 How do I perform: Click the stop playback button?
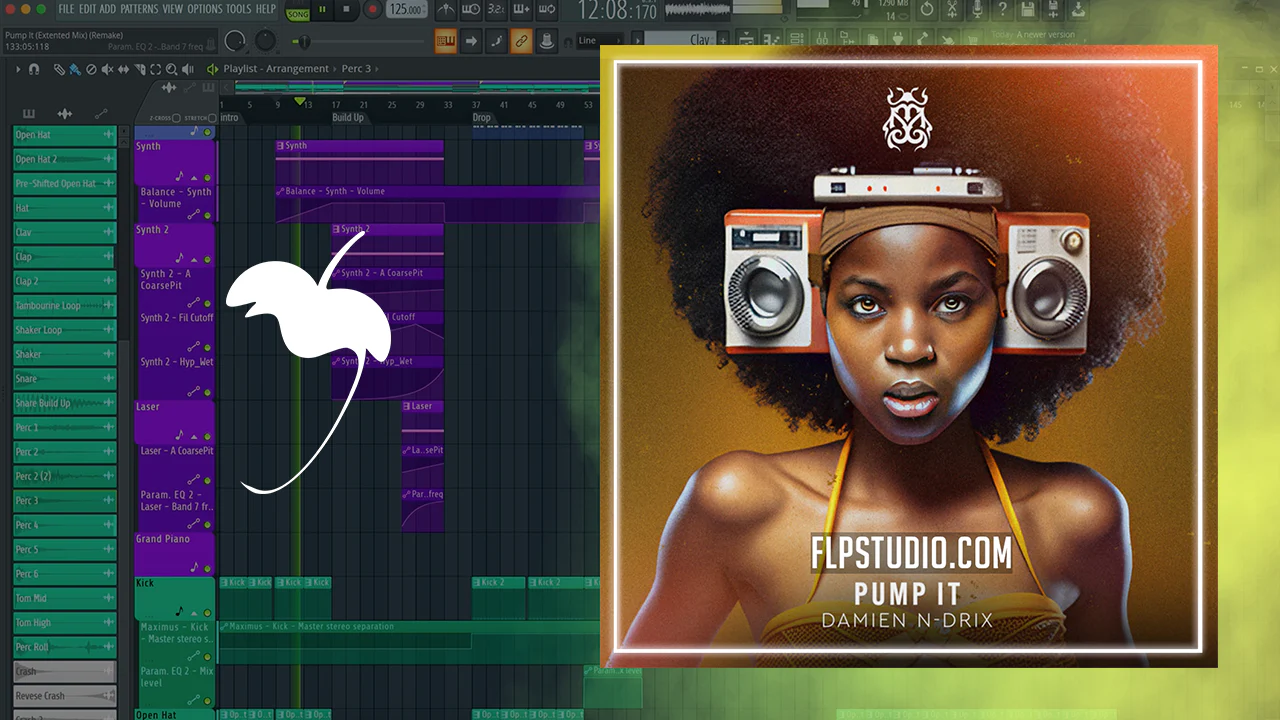(x=347, y=10)
